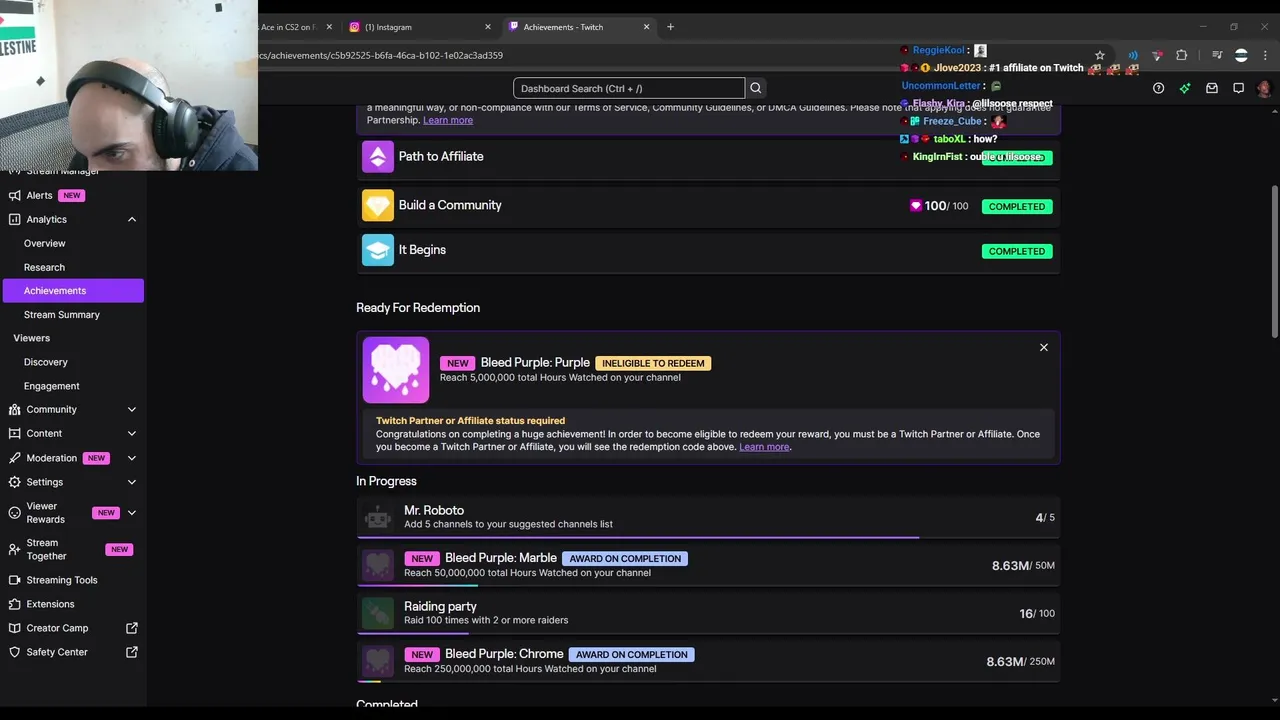Viewport: 1280px width, 720px height.
Task: Click the Learn more link in redemption notice
Action: pos(764,447)
